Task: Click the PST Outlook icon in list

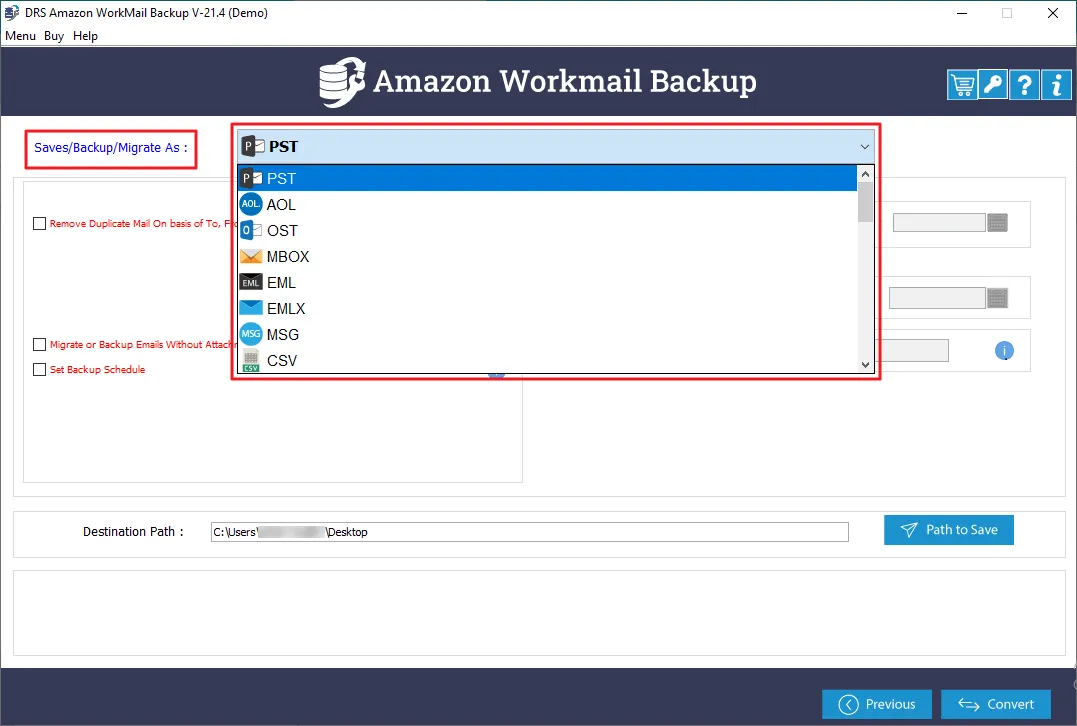Action: click(x=251, y=179)
